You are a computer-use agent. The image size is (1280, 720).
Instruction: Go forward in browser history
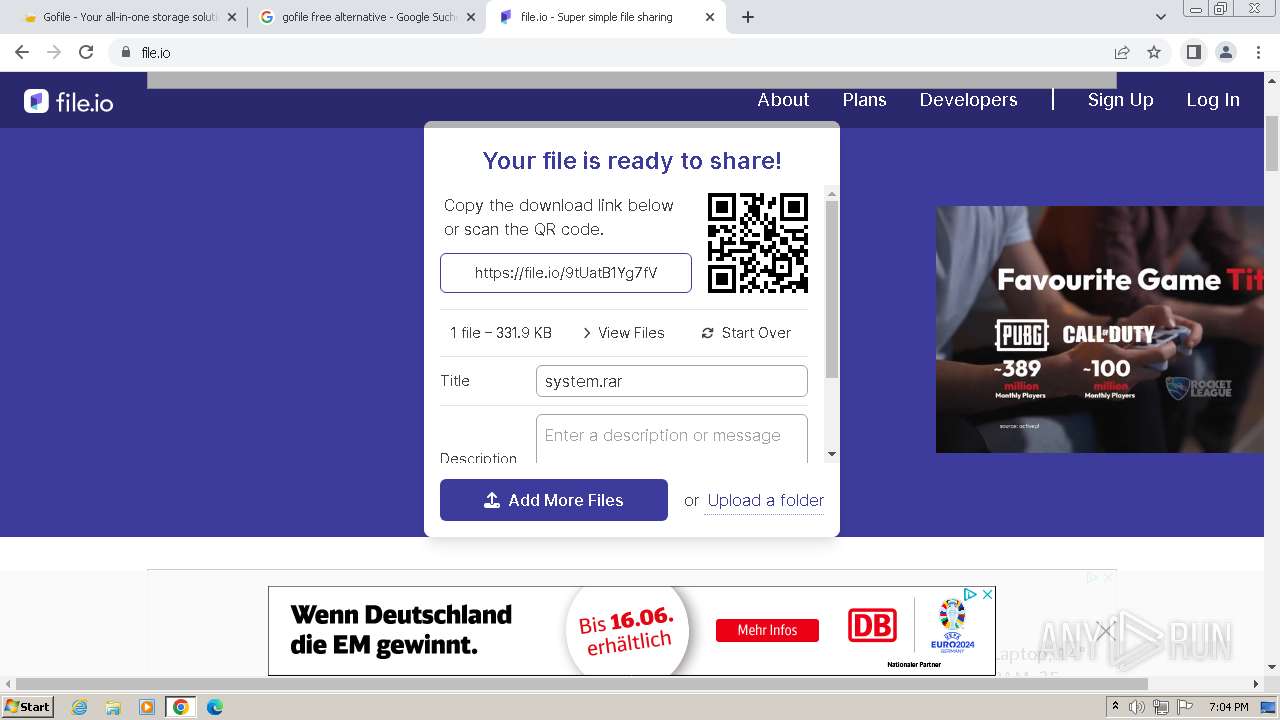(x=54, y=52)
